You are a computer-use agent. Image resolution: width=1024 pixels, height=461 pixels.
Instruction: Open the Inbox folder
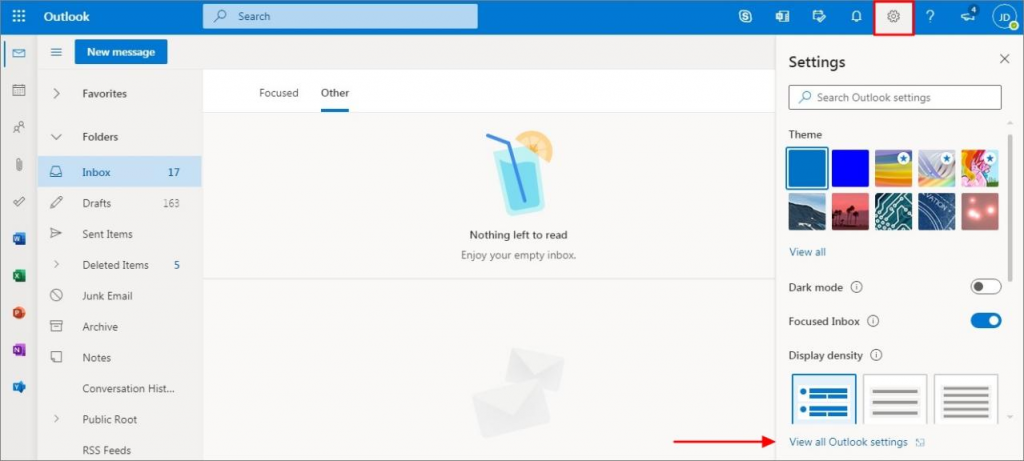point(120,172)
